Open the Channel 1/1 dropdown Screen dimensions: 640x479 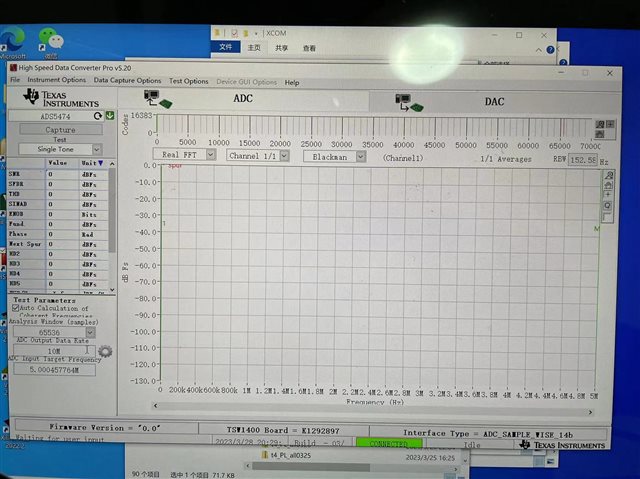tap(285, 155)
